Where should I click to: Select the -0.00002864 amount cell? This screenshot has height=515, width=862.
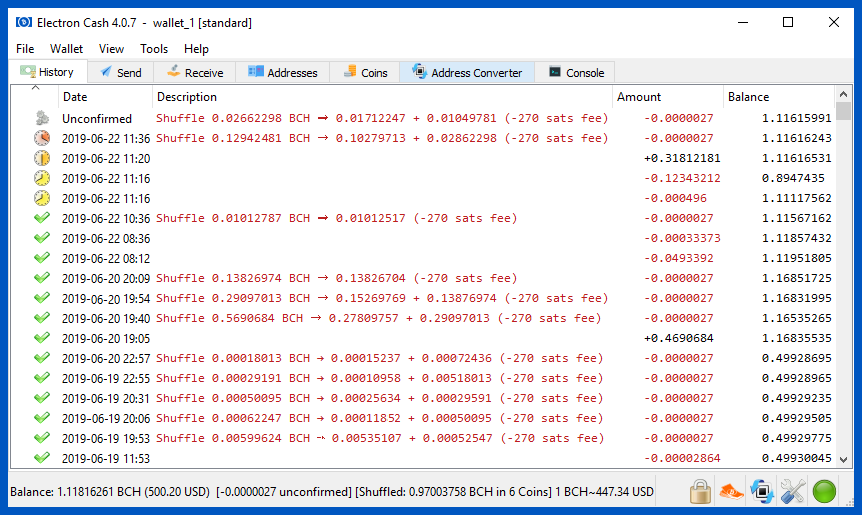[682, 458]
